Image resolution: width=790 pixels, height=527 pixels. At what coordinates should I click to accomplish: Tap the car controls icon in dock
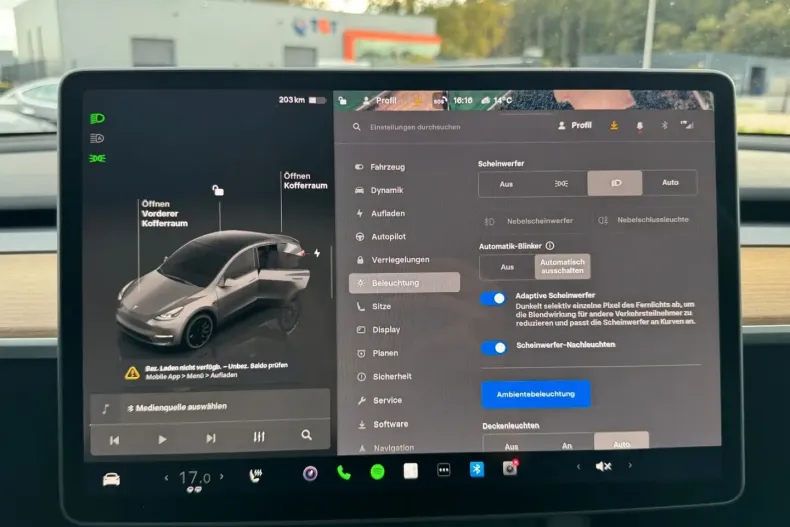click(111, 479)
